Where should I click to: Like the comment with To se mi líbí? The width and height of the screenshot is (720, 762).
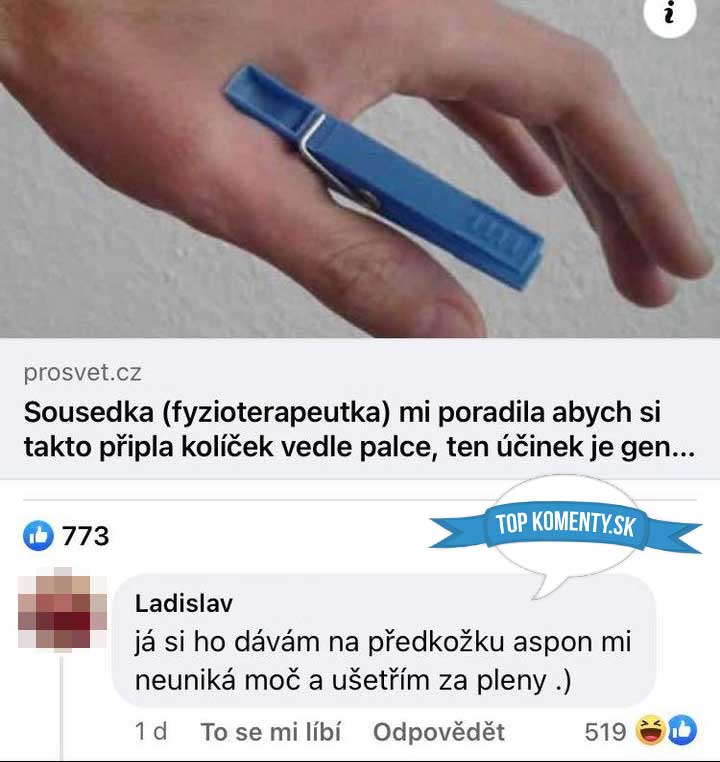[271, 732]
